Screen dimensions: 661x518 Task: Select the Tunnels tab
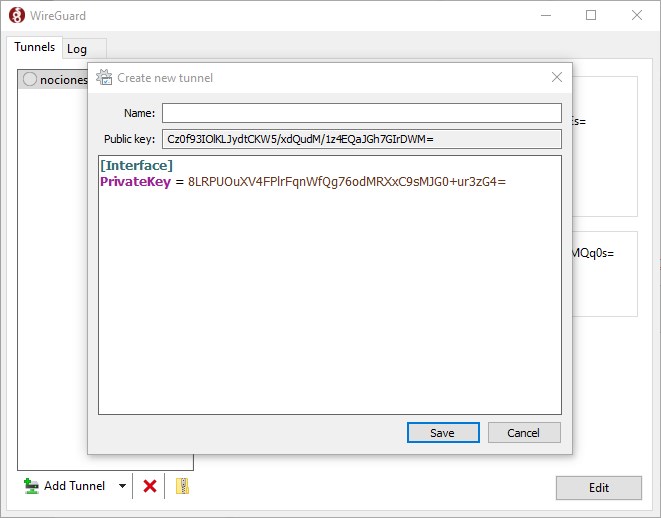coord(35,47)
